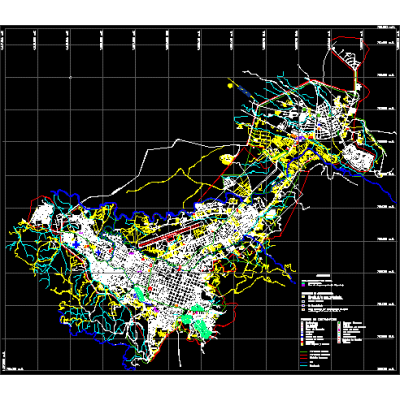The height and width of the screenshot is (400, 400).
Task: Select the green line sample in legend
Action: pos(304,352)
